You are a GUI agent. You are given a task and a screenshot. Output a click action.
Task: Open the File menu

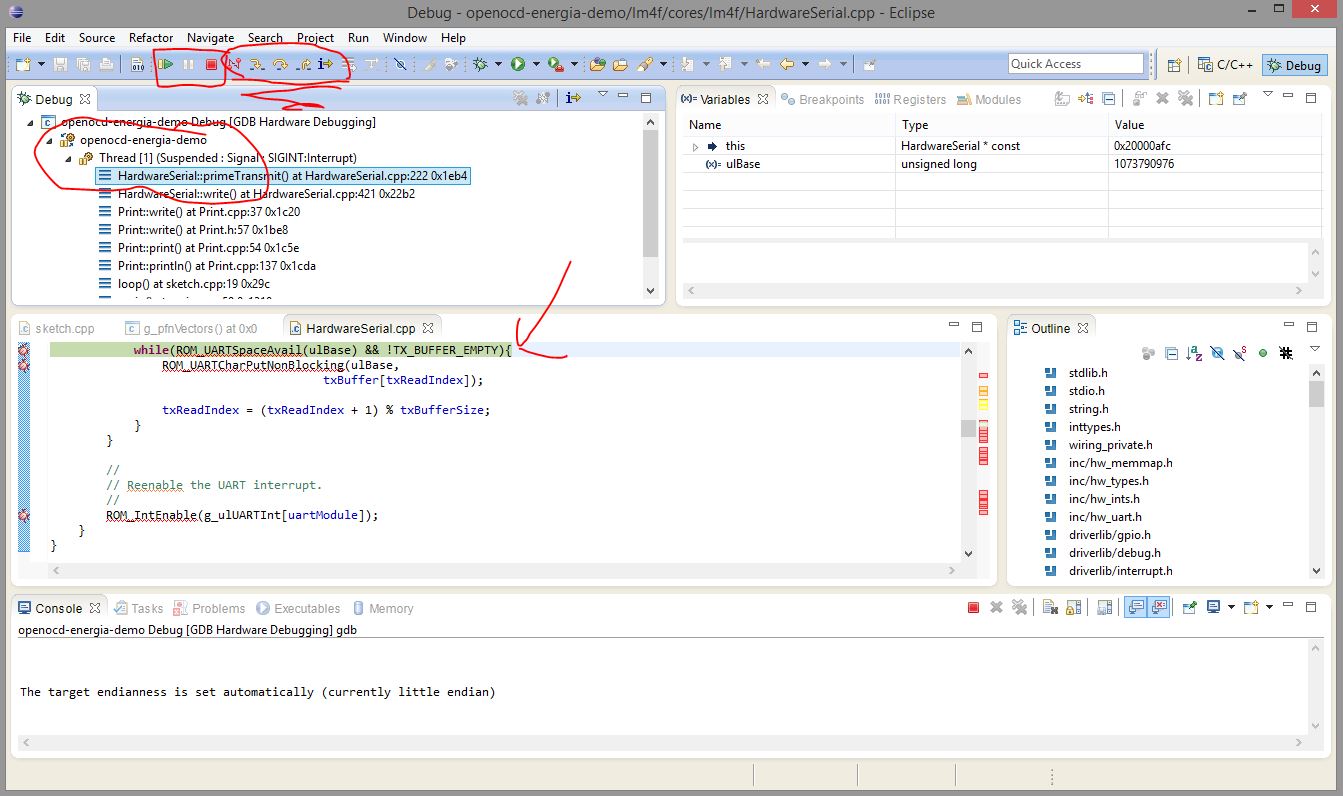22,38
